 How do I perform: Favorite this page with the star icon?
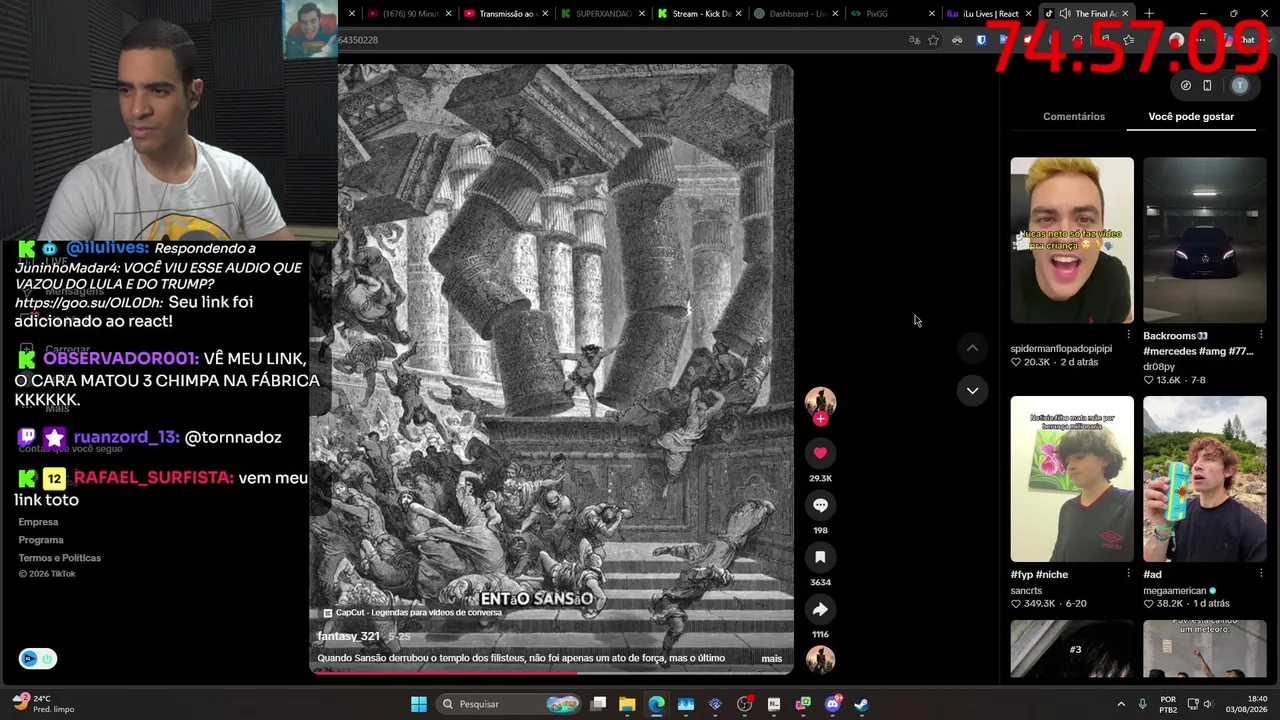pyautogui.click(x=933, y=40)
